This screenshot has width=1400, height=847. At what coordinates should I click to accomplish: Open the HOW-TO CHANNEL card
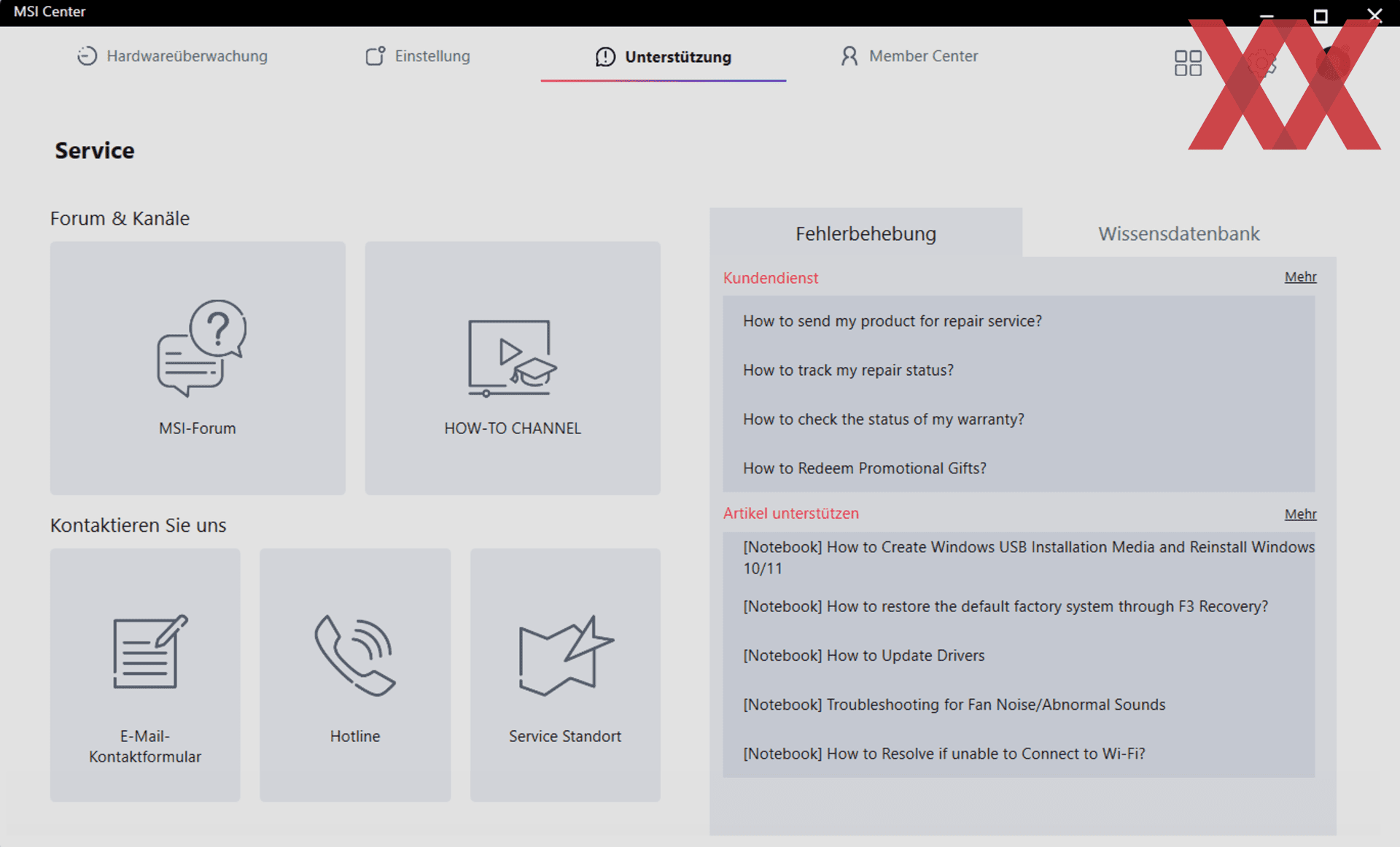click(513, 368)
